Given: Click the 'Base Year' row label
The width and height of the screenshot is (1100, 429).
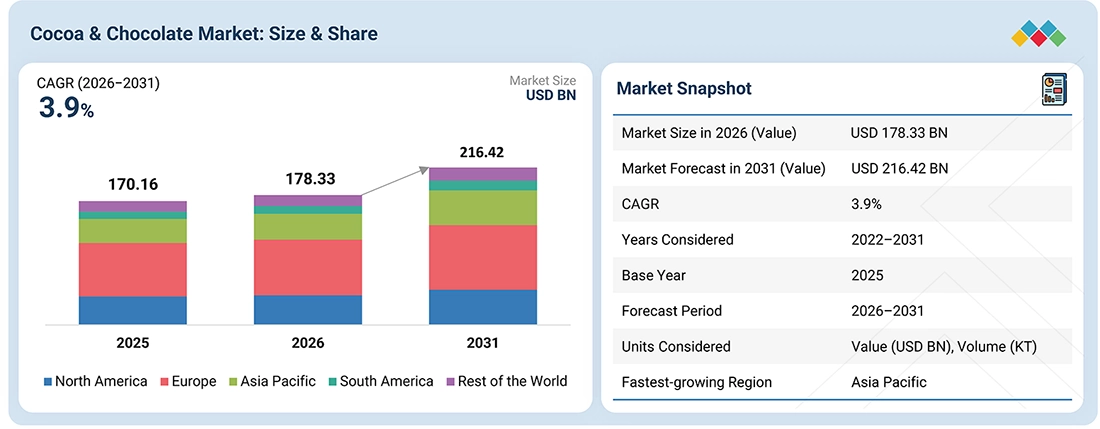Looking at the screenshot, I should point(654,275).
